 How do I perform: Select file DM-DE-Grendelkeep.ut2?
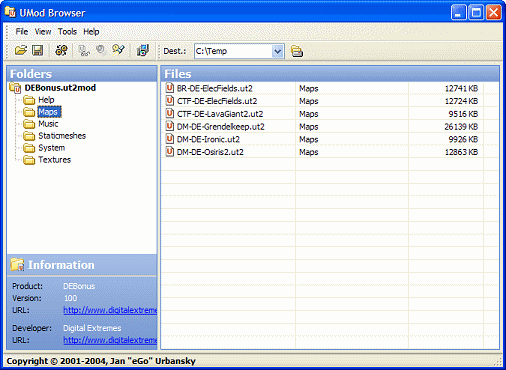pyautogui.click(x=221, y=127)
